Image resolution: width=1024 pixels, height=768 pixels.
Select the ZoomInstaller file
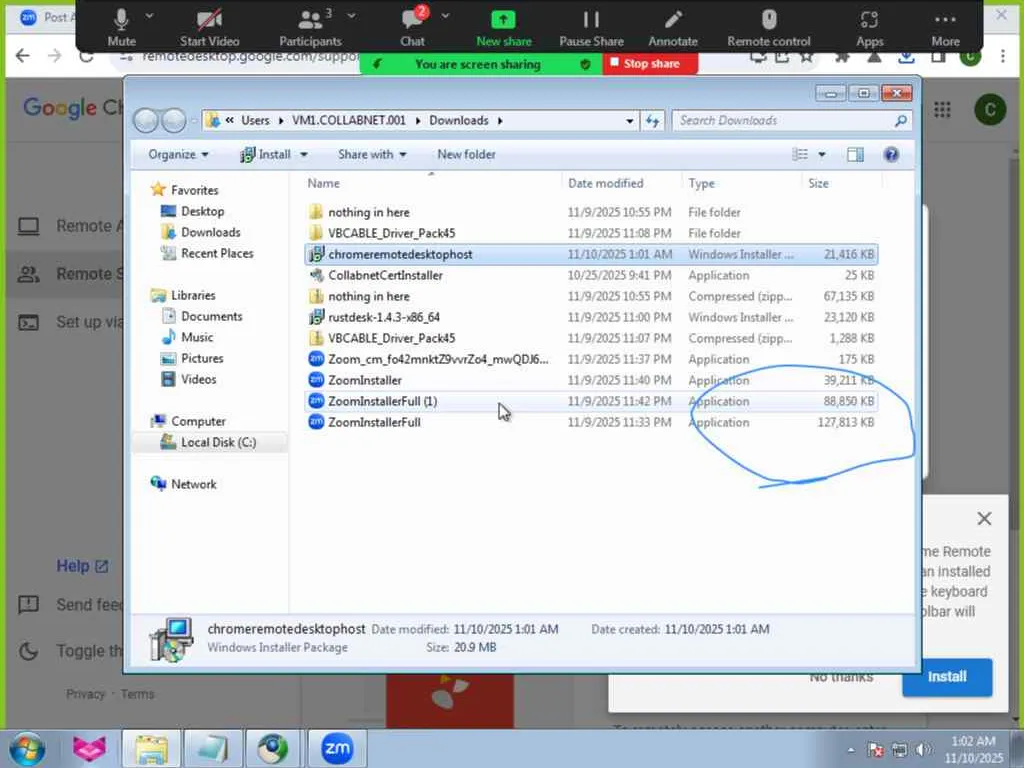click(591, 380)
